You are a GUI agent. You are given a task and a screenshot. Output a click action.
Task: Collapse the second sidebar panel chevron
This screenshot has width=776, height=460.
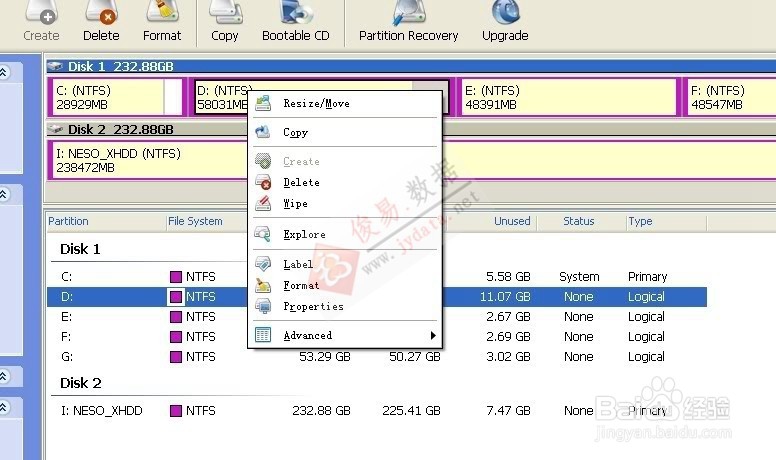(x=3, y=194)
